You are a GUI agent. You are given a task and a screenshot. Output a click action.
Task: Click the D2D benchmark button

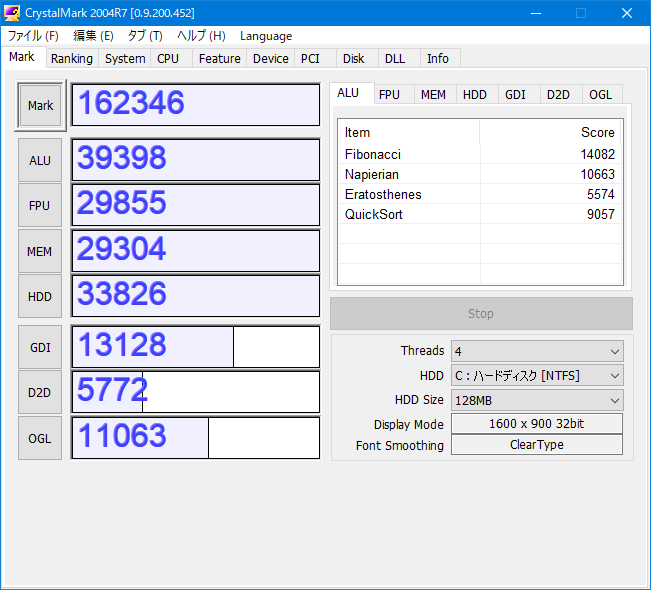pos(40,392)
